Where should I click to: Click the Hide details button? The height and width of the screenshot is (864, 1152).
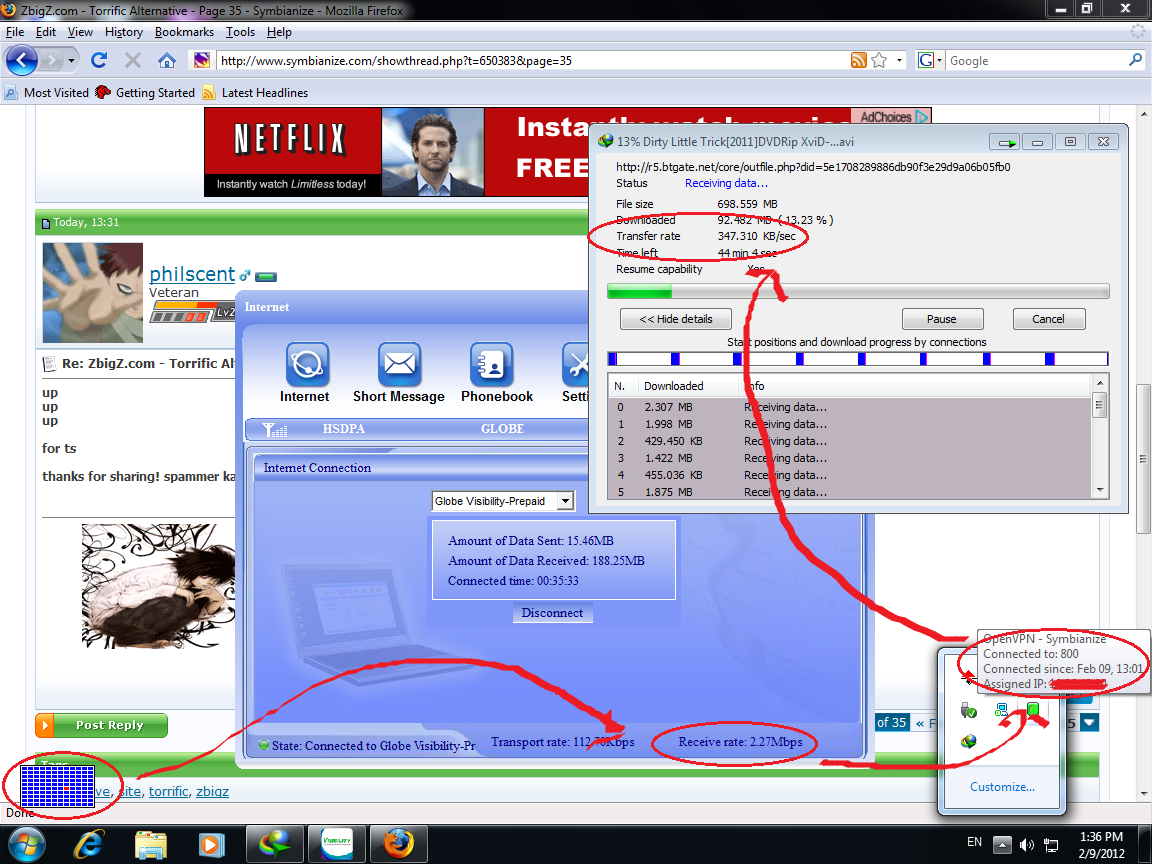[676, 319]
